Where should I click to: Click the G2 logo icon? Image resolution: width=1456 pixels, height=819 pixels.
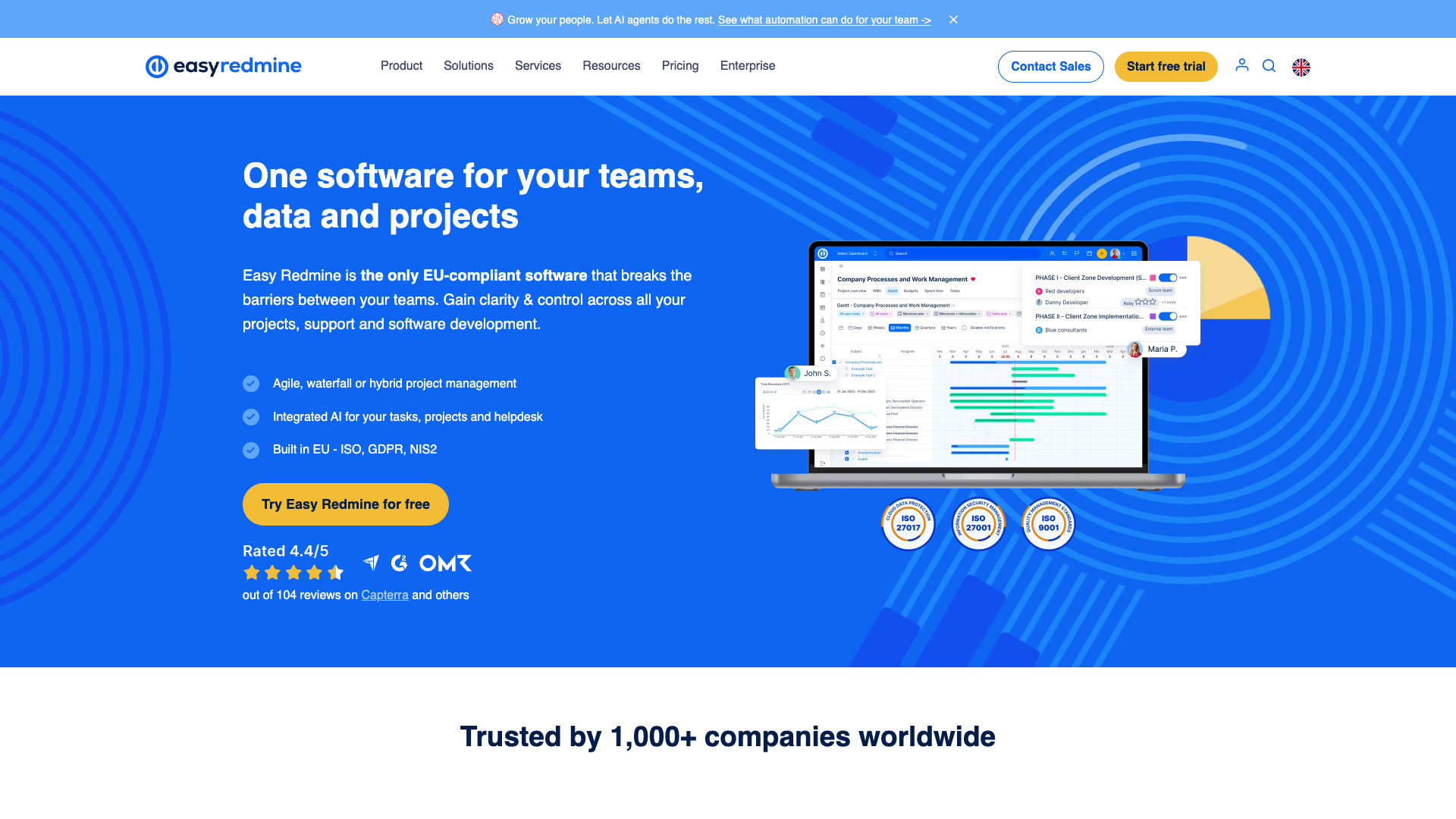point(399,563)
